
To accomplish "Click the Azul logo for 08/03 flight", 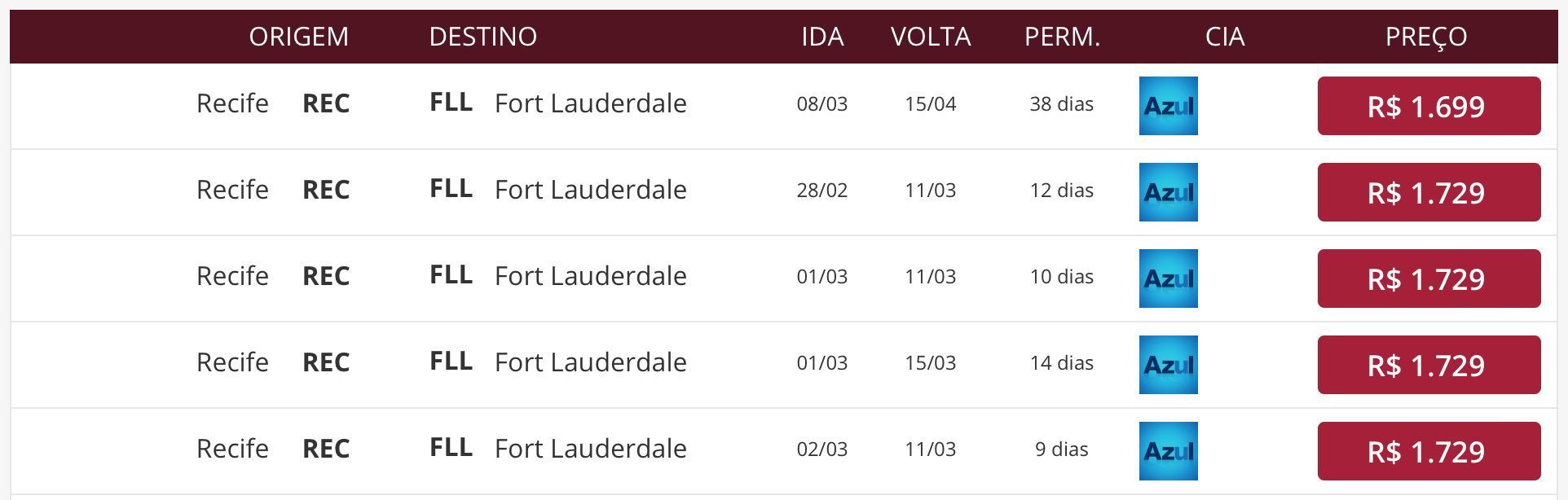I will [x=1168, y=106].
